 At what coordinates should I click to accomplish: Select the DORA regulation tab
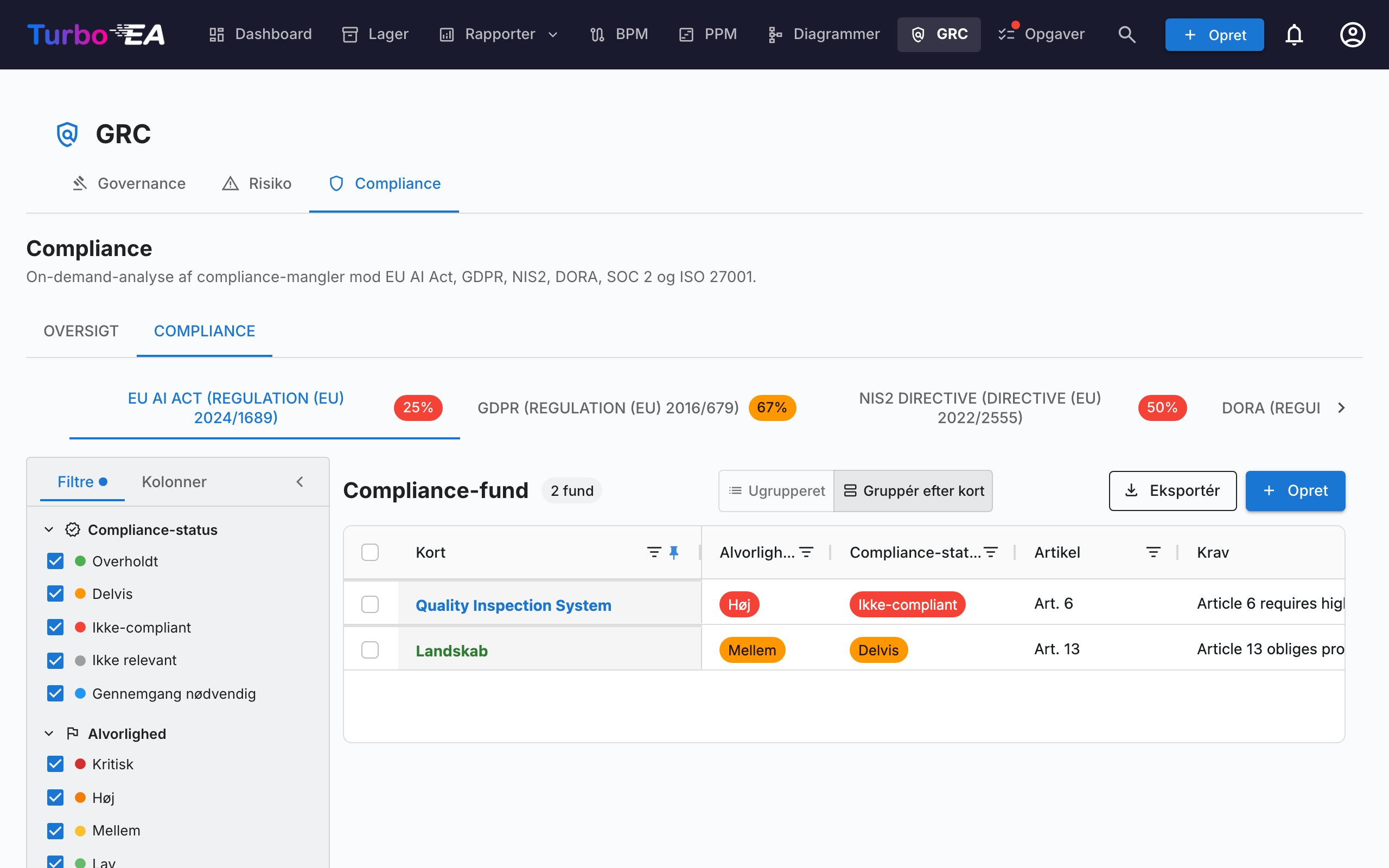pyautogui.click(x=1271, y=407)
